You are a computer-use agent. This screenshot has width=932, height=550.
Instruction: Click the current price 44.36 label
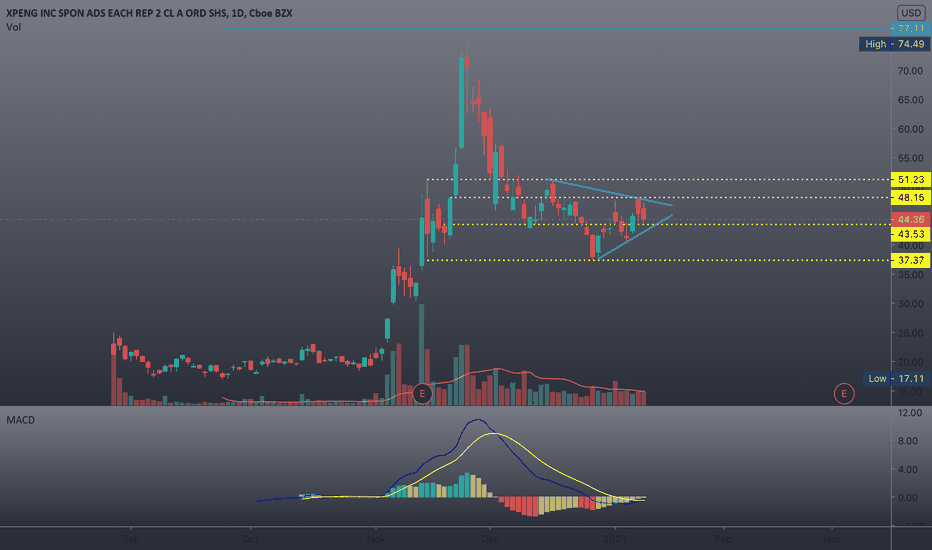[911, 219]
